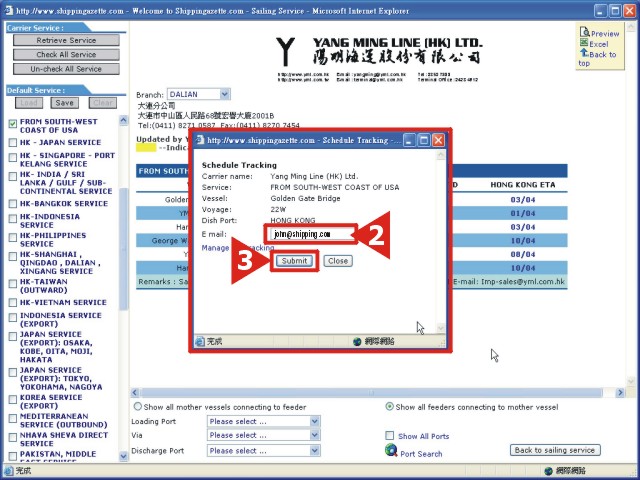The image size is (640, 480).
Task: Click Back to sailing service button
Action: 555,450
